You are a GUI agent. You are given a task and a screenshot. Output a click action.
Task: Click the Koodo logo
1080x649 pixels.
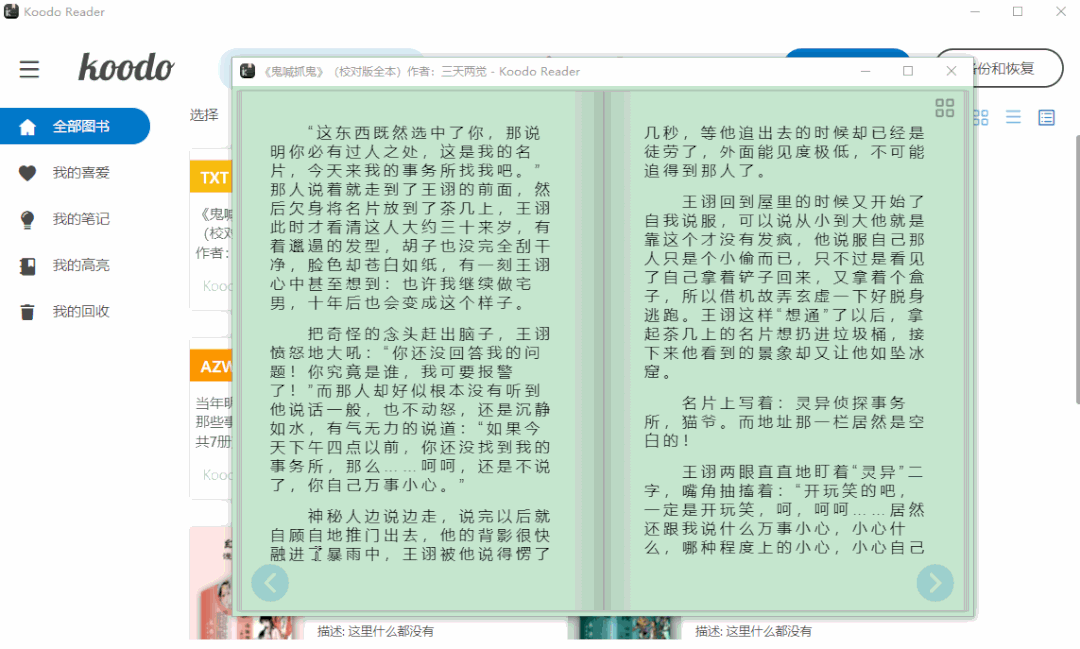[x=127, y=68]
